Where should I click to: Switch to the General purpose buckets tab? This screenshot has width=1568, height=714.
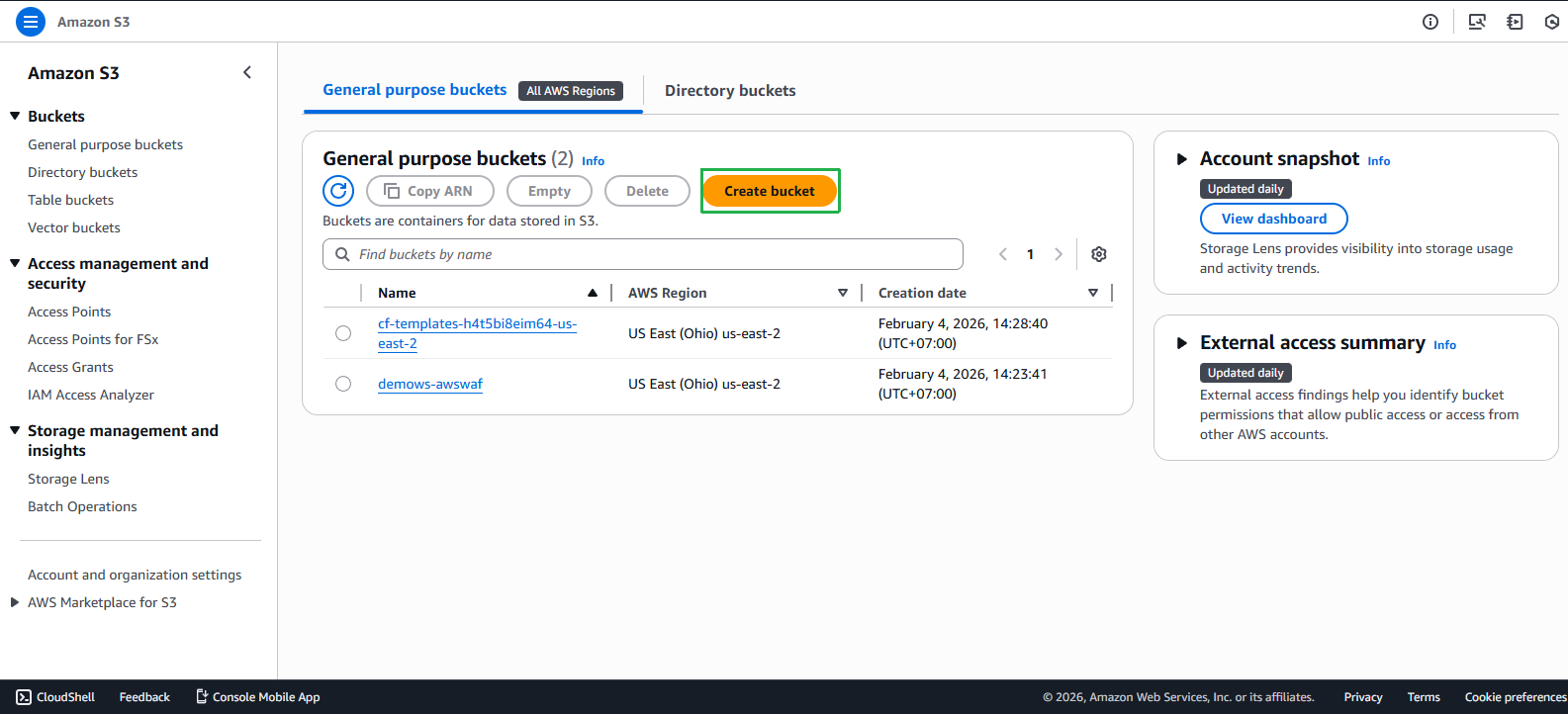[415, 90]
